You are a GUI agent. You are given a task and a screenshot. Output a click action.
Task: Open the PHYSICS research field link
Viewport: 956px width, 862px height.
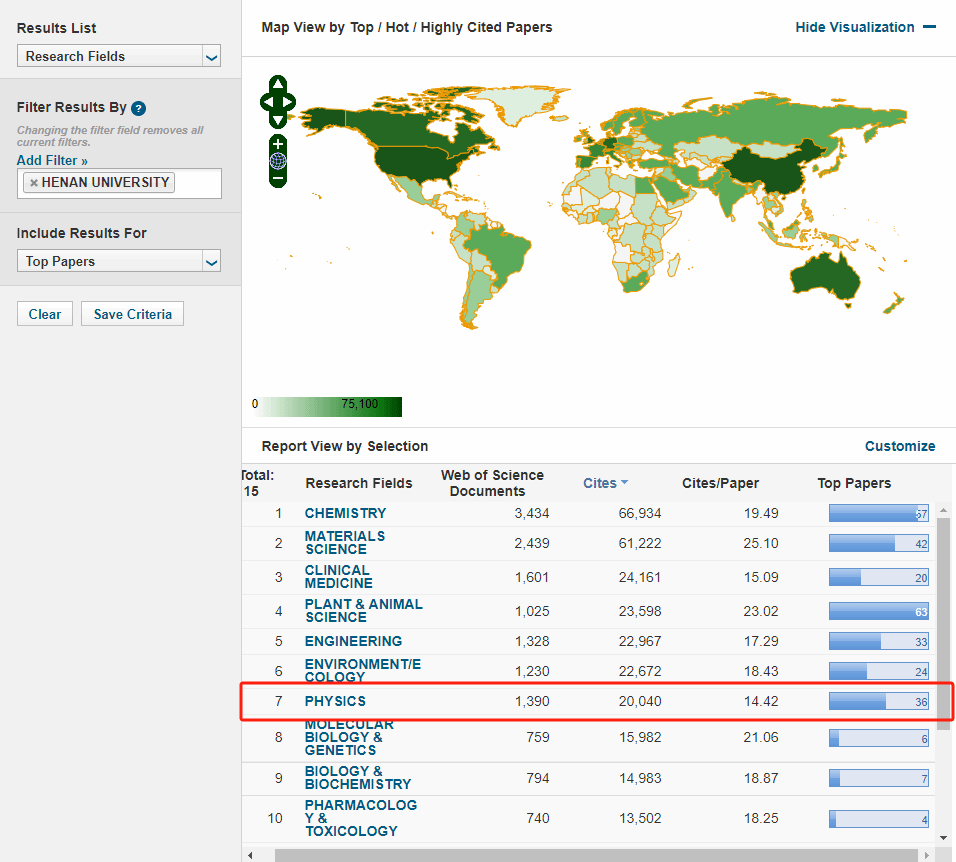click(335, 702)
